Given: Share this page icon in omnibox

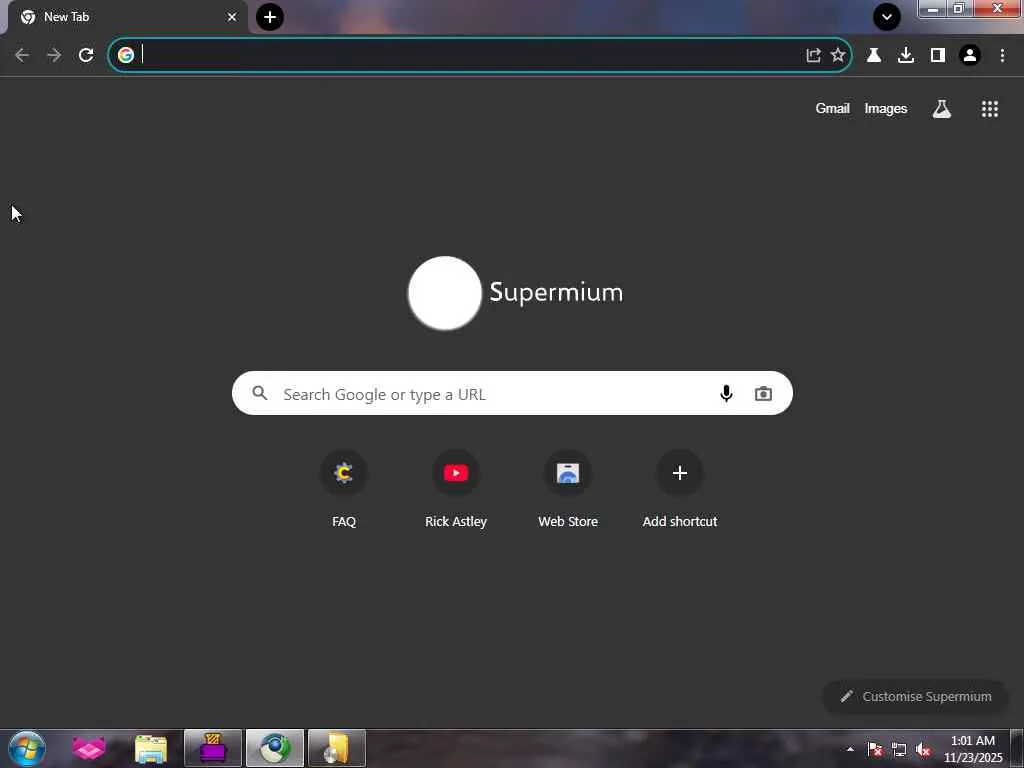Looking at the screenshot, I should click(x=813, y=55).
